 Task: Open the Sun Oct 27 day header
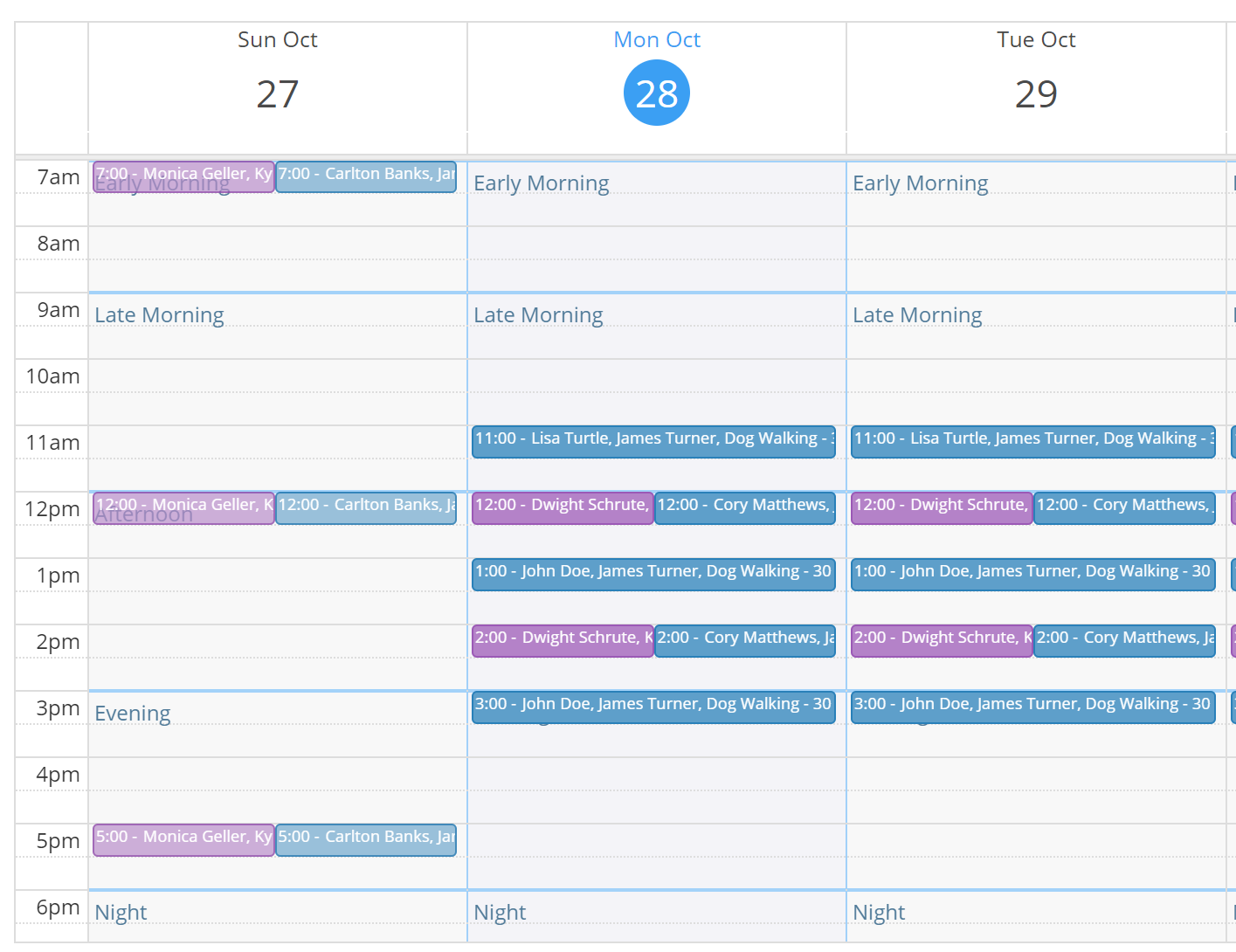tap(278, 77)
